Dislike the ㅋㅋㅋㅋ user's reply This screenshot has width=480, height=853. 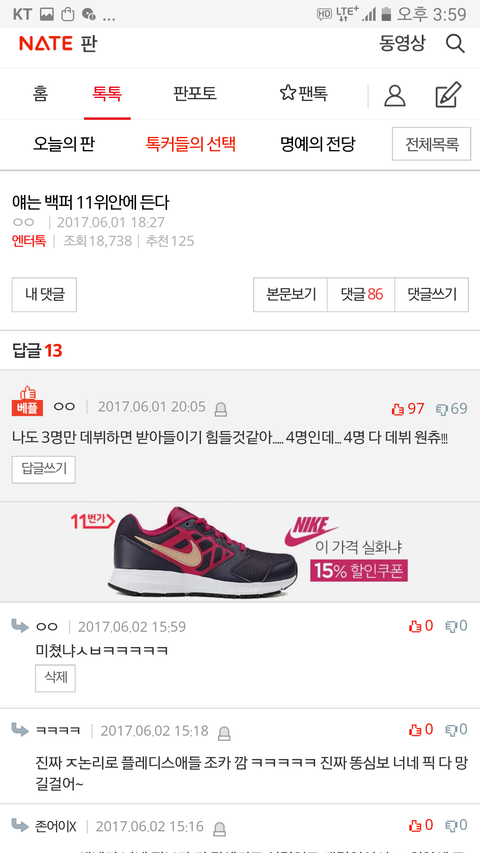point(457,730)
